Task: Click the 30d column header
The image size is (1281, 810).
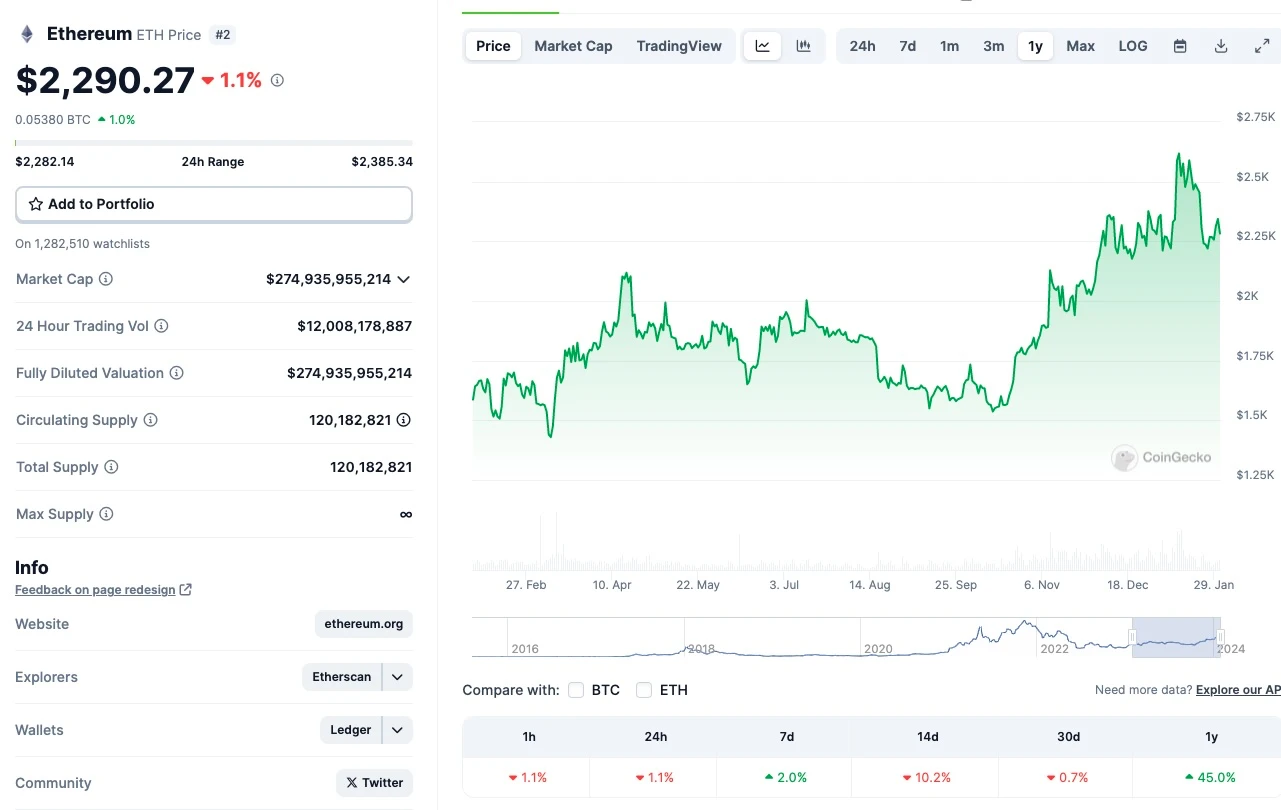Action: [x=1068, y=737]
